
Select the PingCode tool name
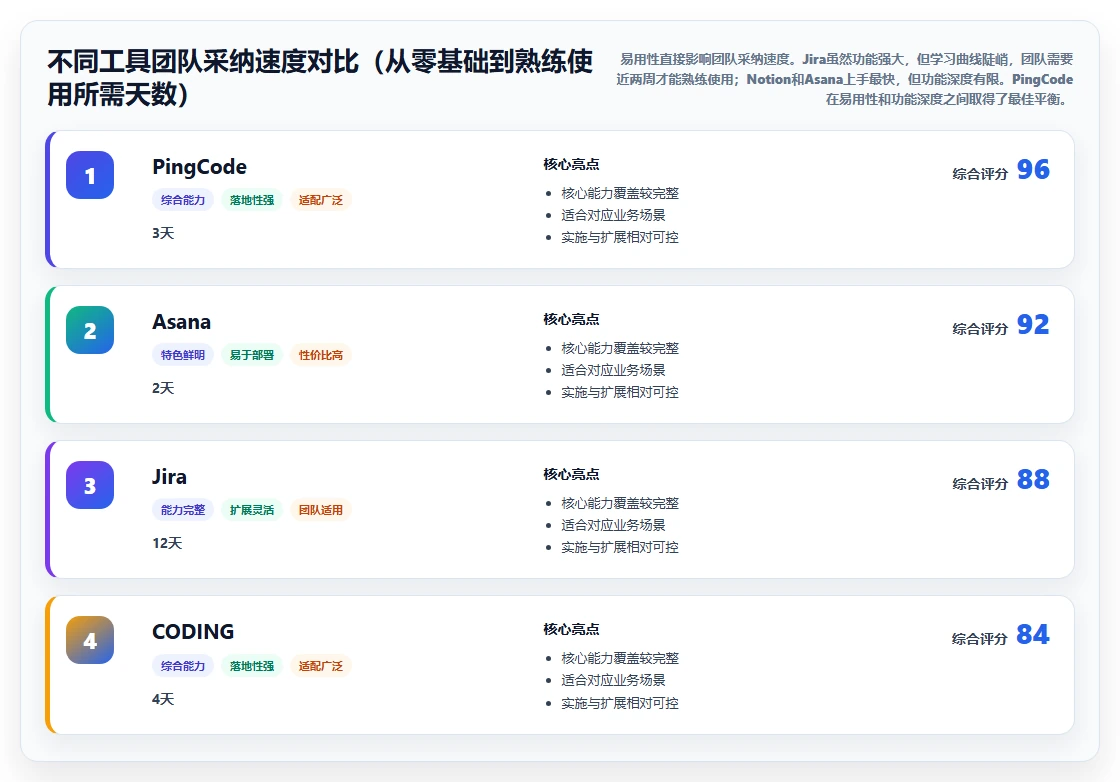click(199, 167)
